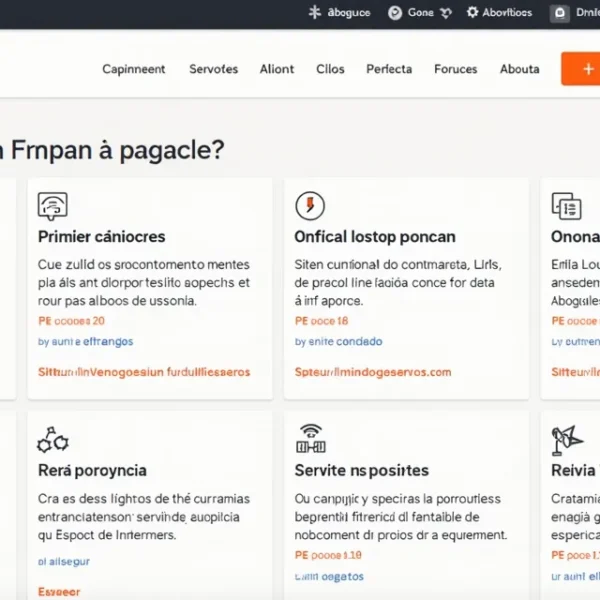Click the "by enite condado" author link
The width and height of the screenshot is (600, 600).
(x=339, y=342)
